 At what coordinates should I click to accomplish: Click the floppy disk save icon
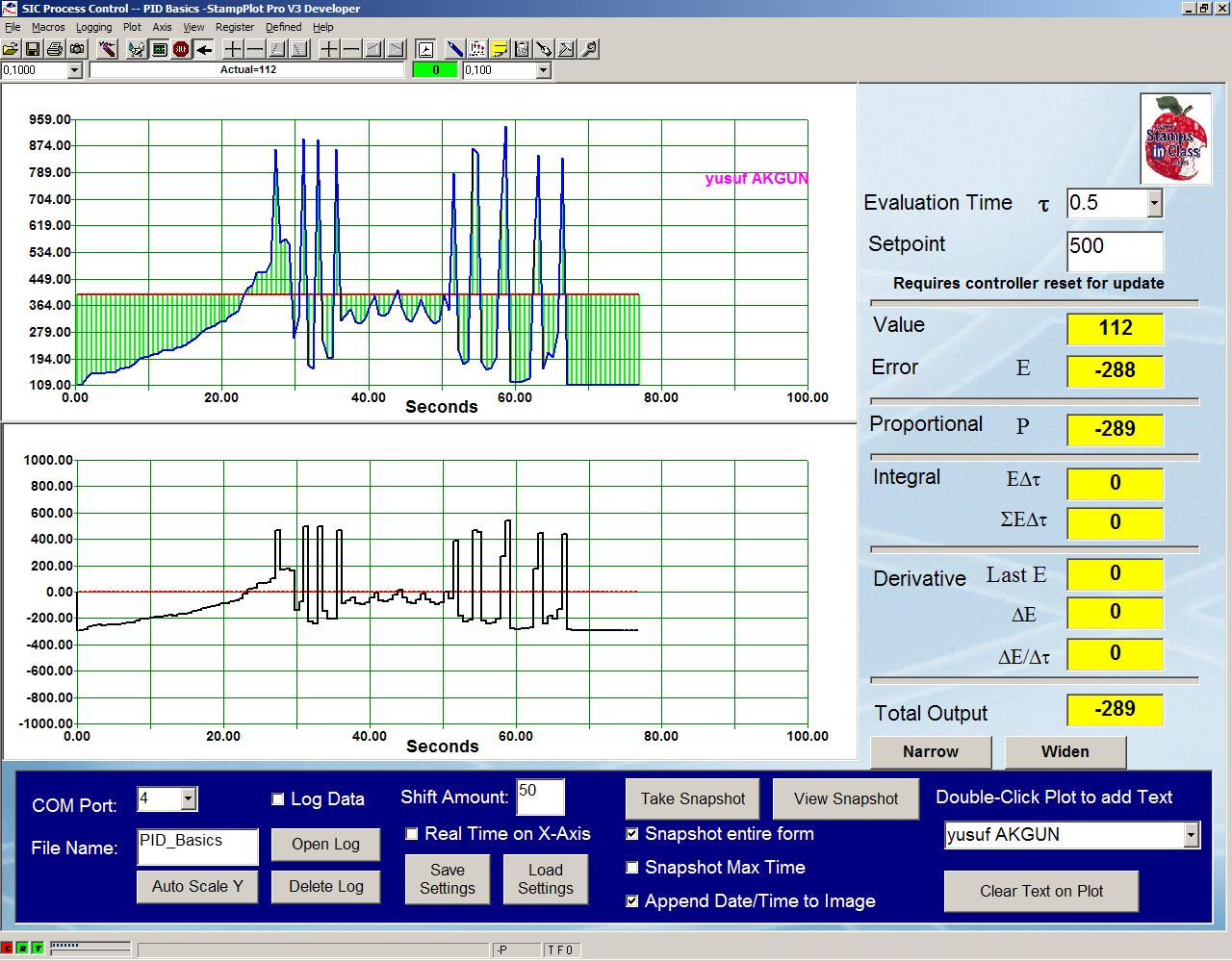(33, 49)
